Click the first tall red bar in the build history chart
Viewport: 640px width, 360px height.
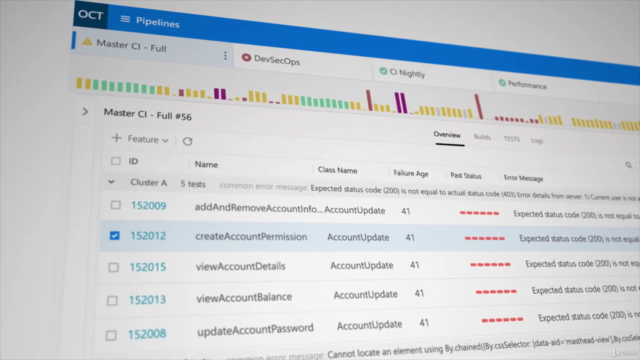369,100
